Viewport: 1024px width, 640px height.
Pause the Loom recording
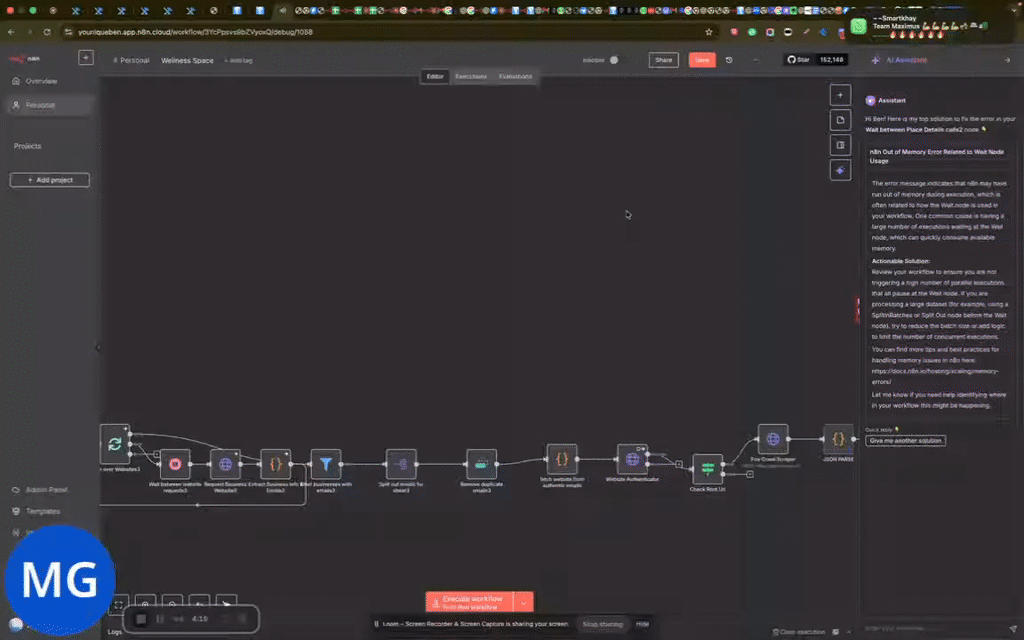[160, 618]
